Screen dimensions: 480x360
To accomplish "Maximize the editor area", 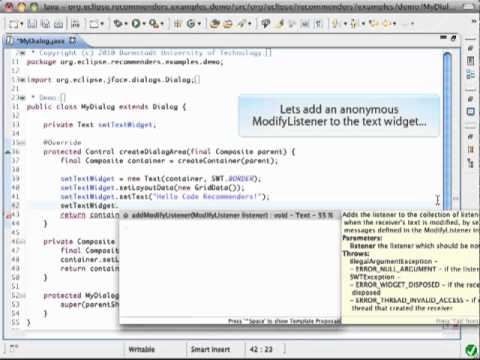I will [x=453, y=38].
